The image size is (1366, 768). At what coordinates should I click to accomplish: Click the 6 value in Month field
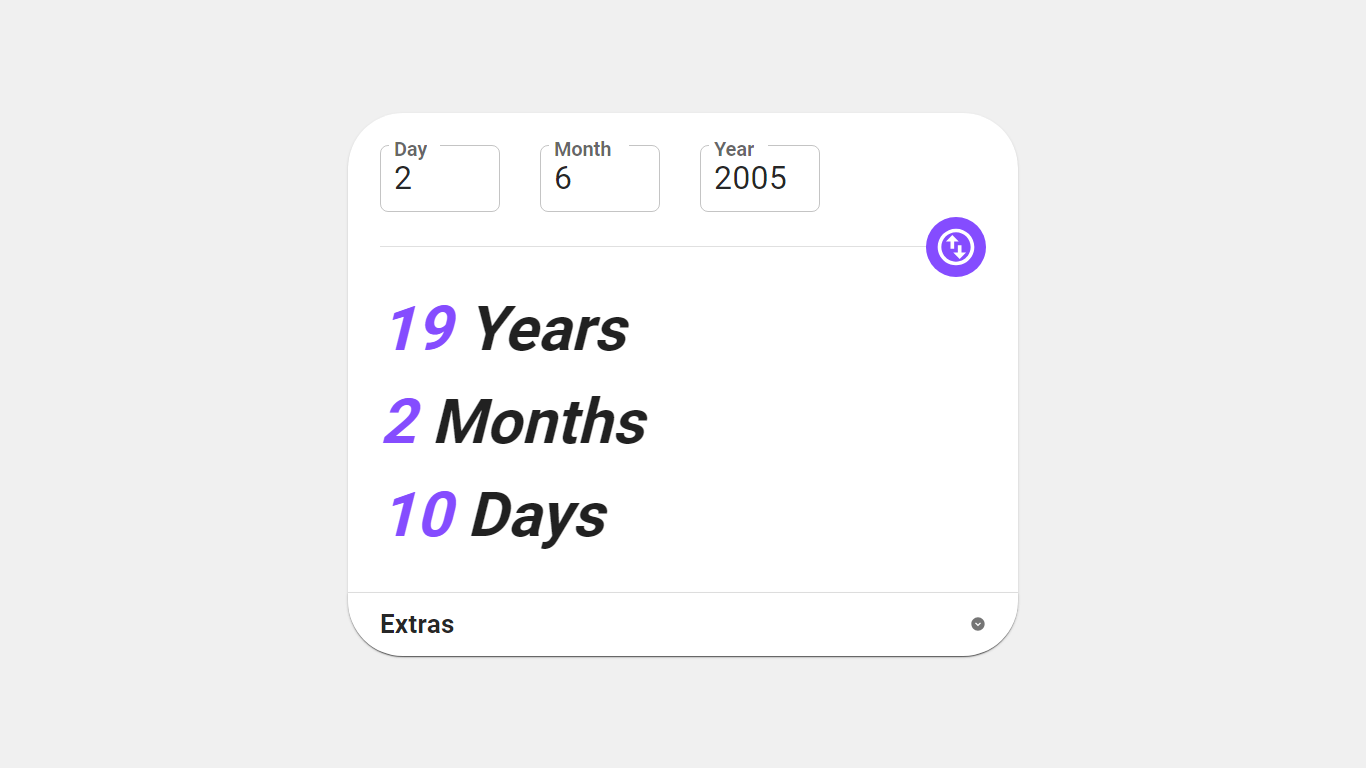click(563, 179)
